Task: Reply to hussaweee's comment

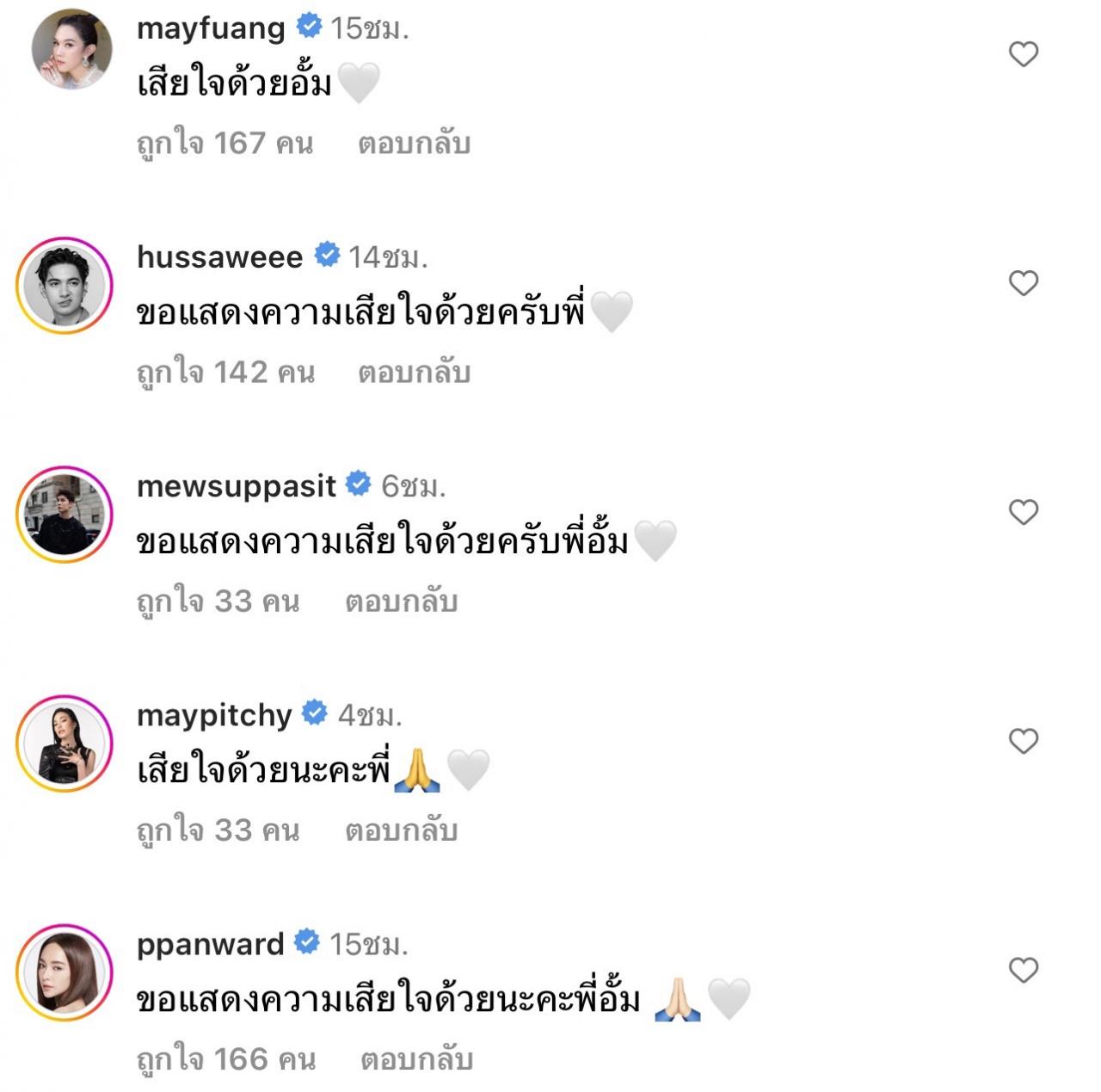Action: (x=414, y=373)
